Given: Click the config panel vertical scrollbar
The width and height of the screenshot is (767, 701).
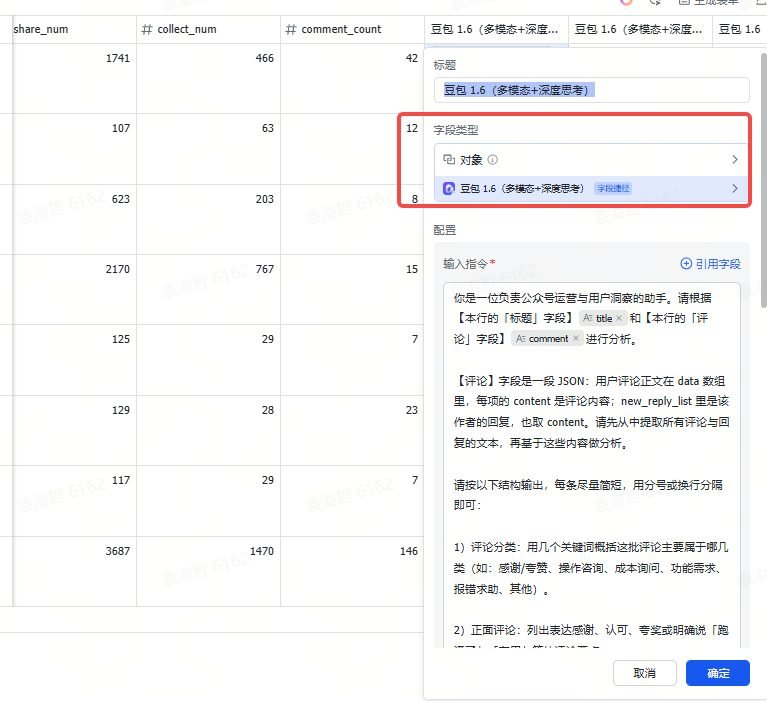Looking at the screenshot, I should (764, 181).
